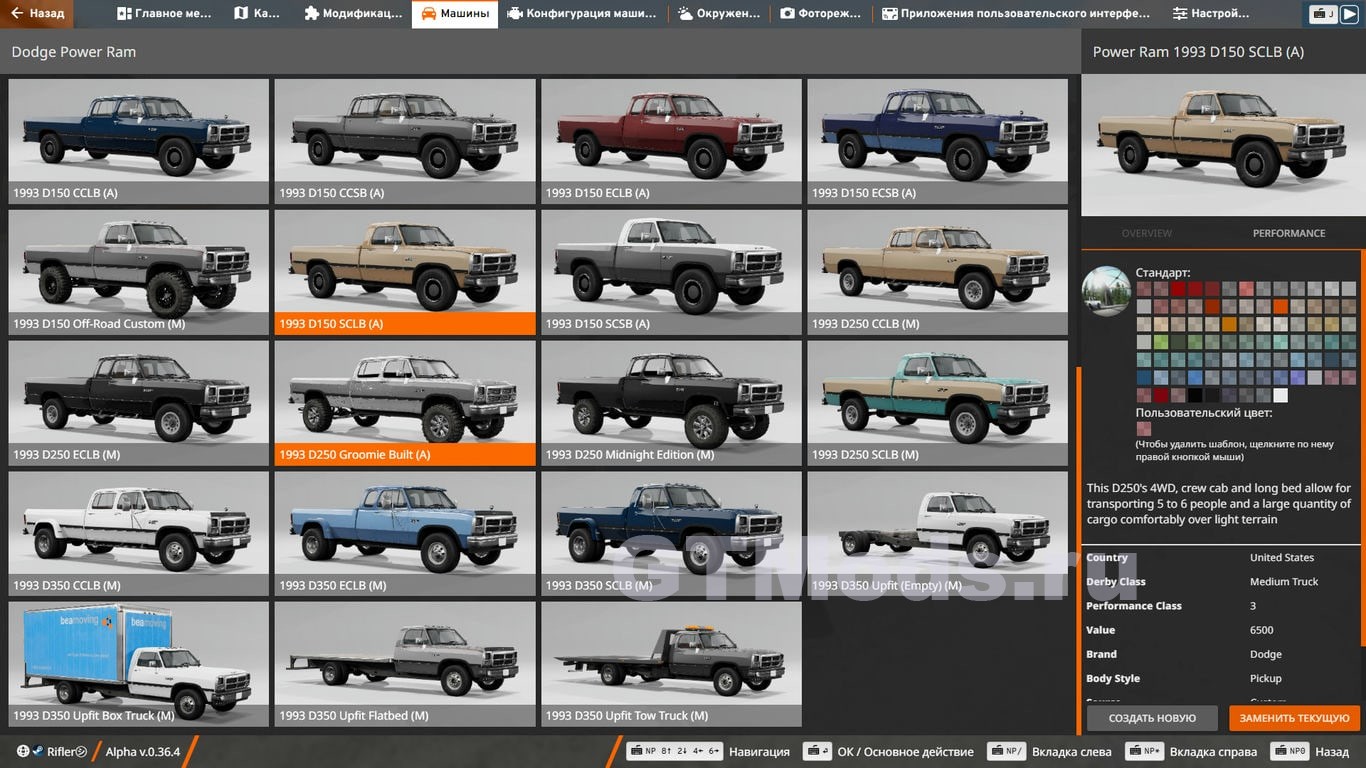Choose the 1993 D250 Midnight Edition (M)

pyautogui.click(x=671, y=403)
